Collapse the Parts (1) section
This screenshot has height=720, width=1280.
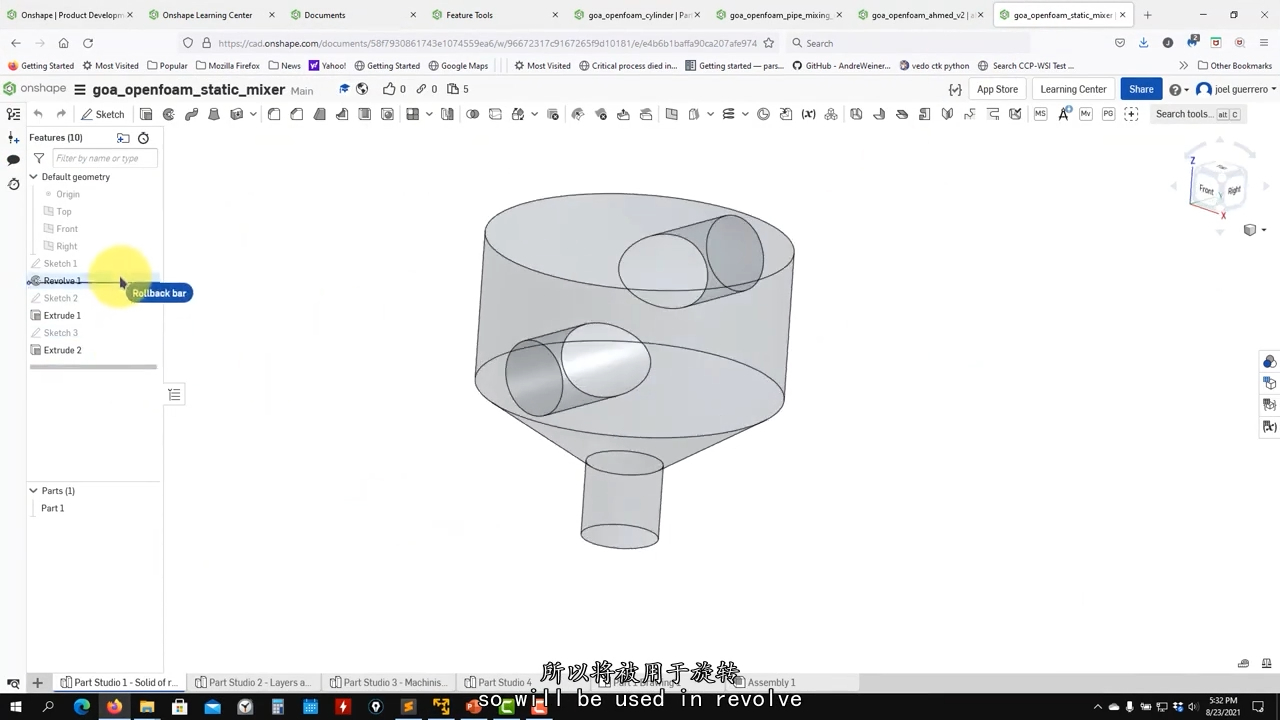click(33, 490)
